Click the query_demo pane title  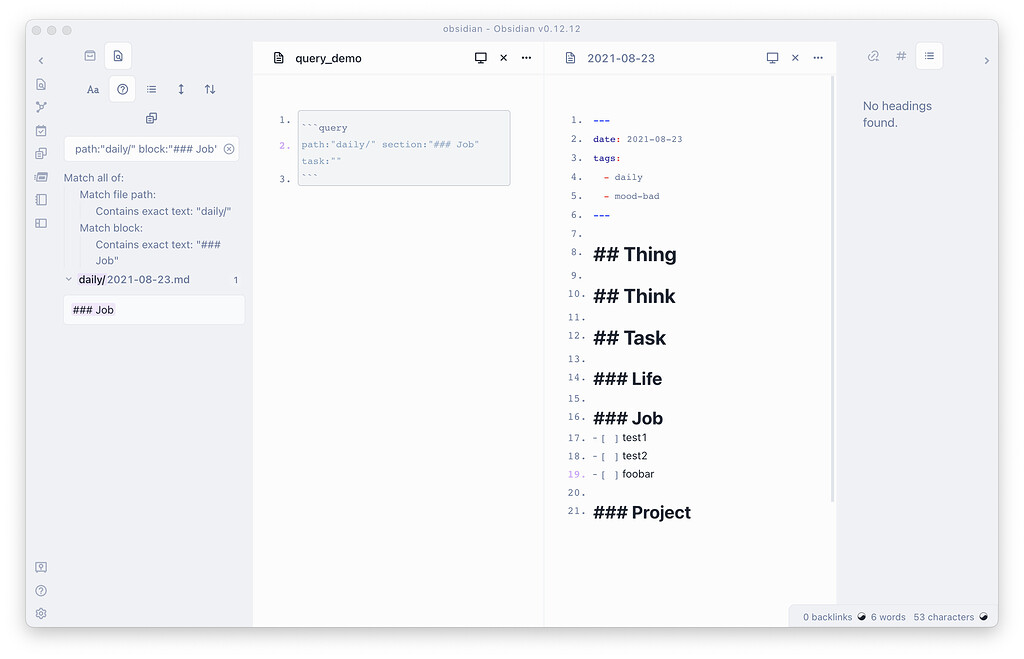pos(328,58)
